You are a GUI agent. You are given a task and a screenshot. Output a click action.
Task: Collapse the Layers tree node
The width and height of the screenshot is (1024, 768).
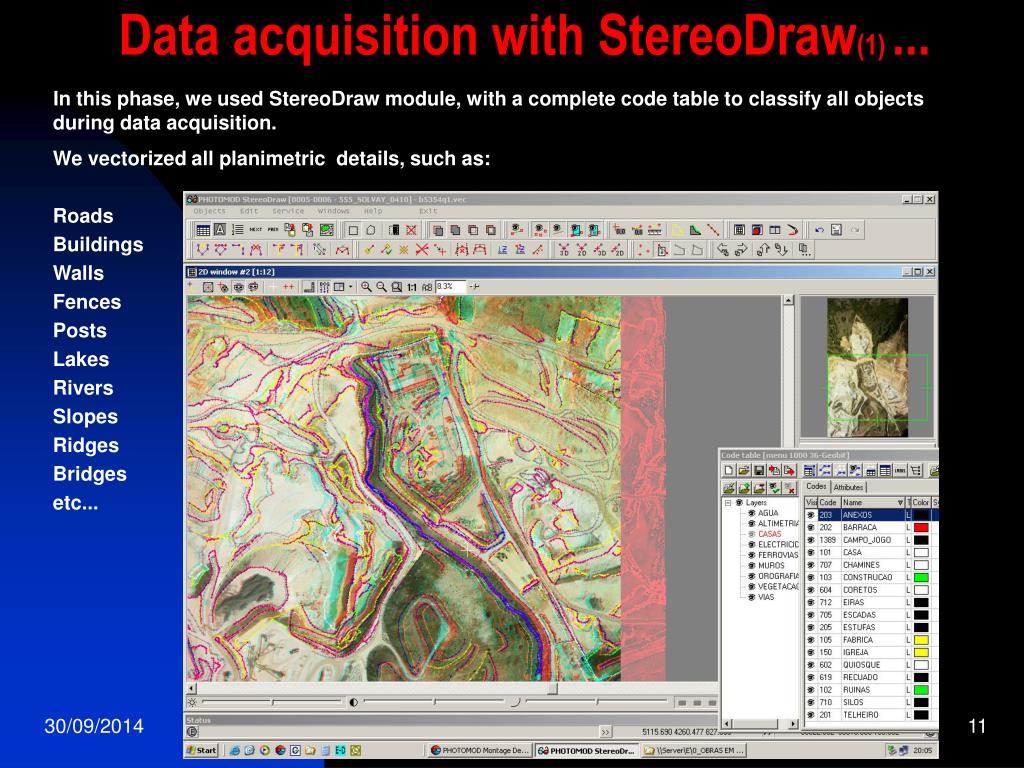click(728, 503)
